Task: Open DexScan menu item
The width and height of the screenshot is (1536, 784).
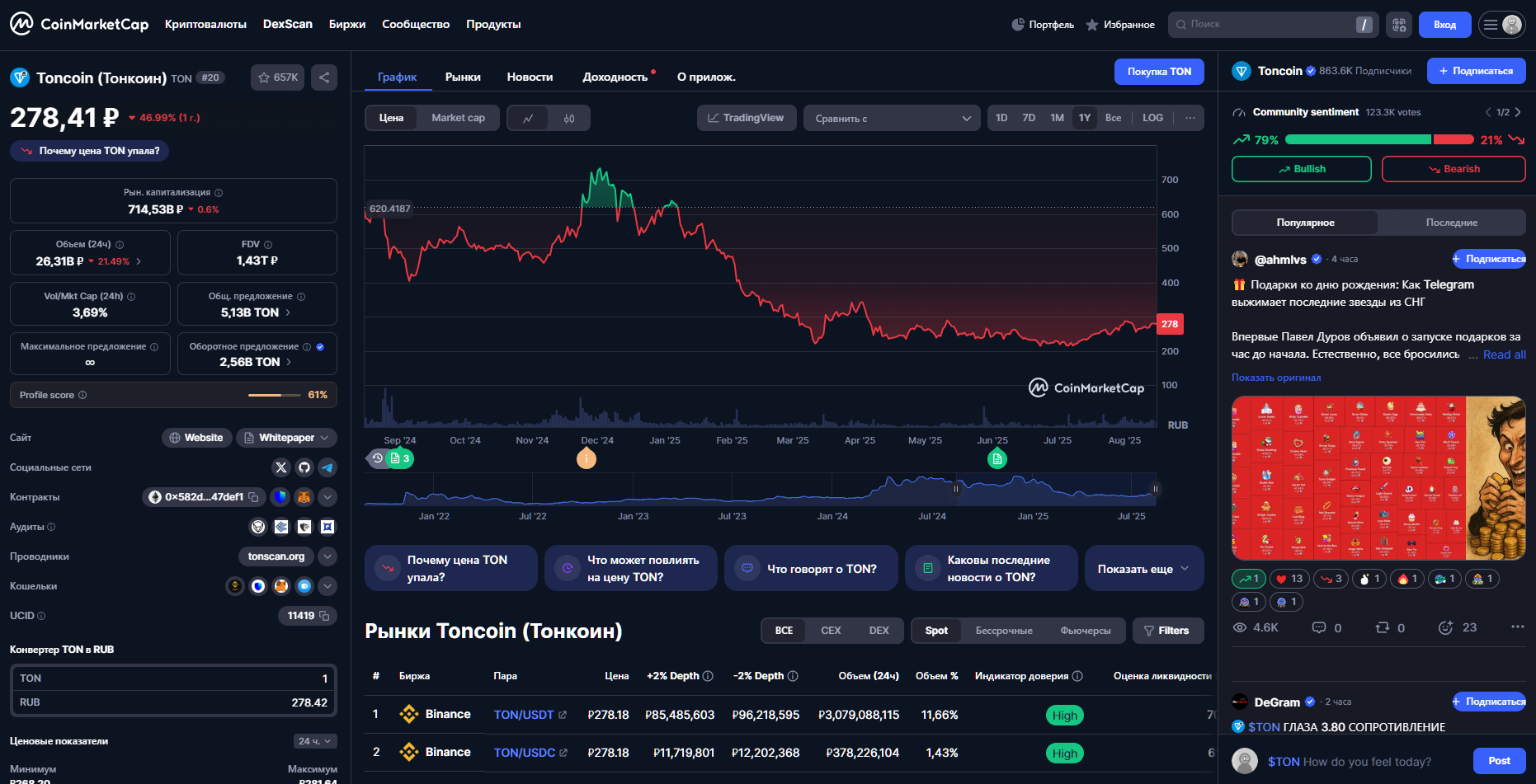Action: coord(287,24)
